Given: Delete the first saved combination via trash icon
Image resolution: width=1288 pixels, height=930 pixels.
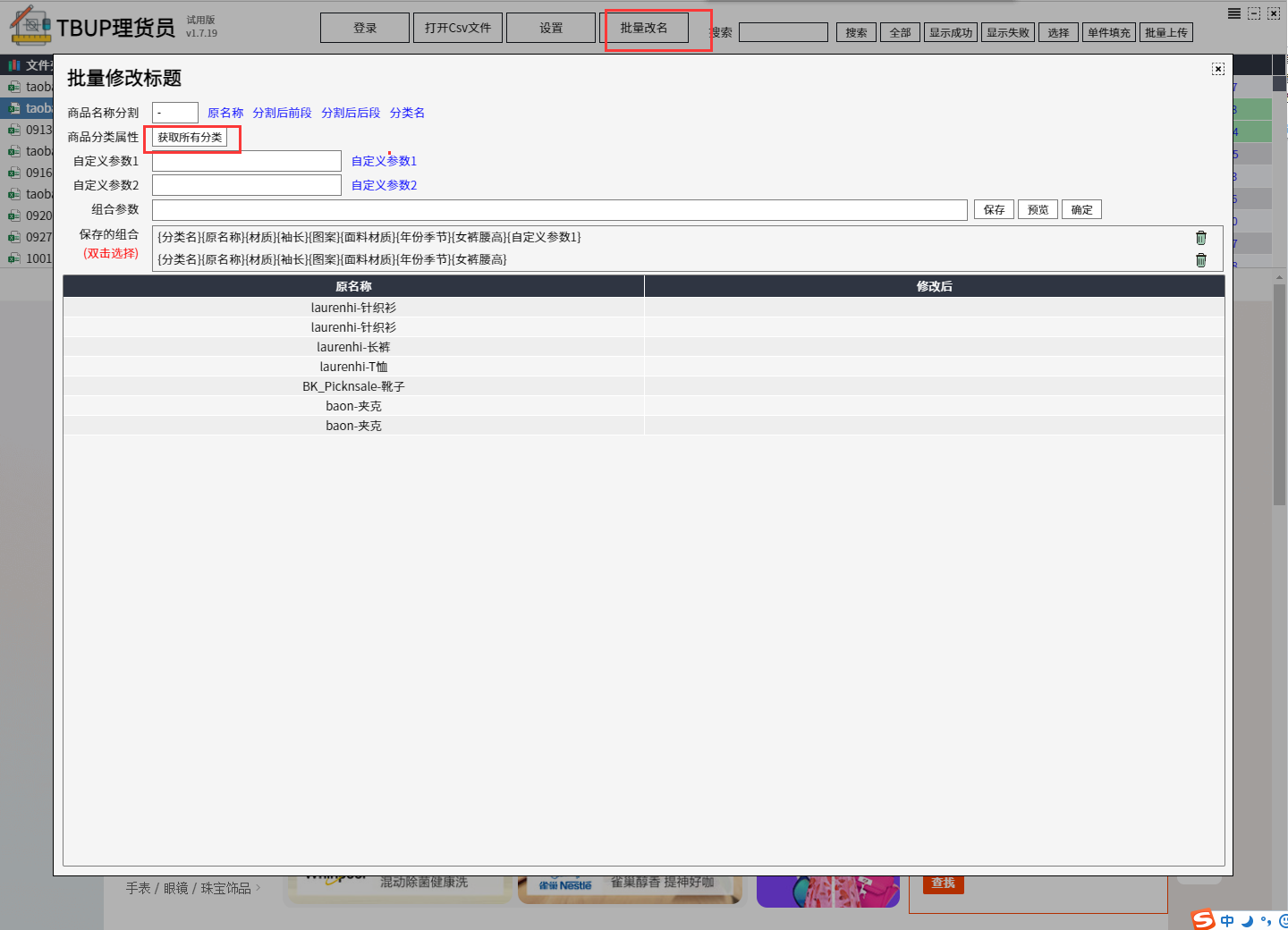Looking at the screenshot, I should click(x=1200, y=238).
